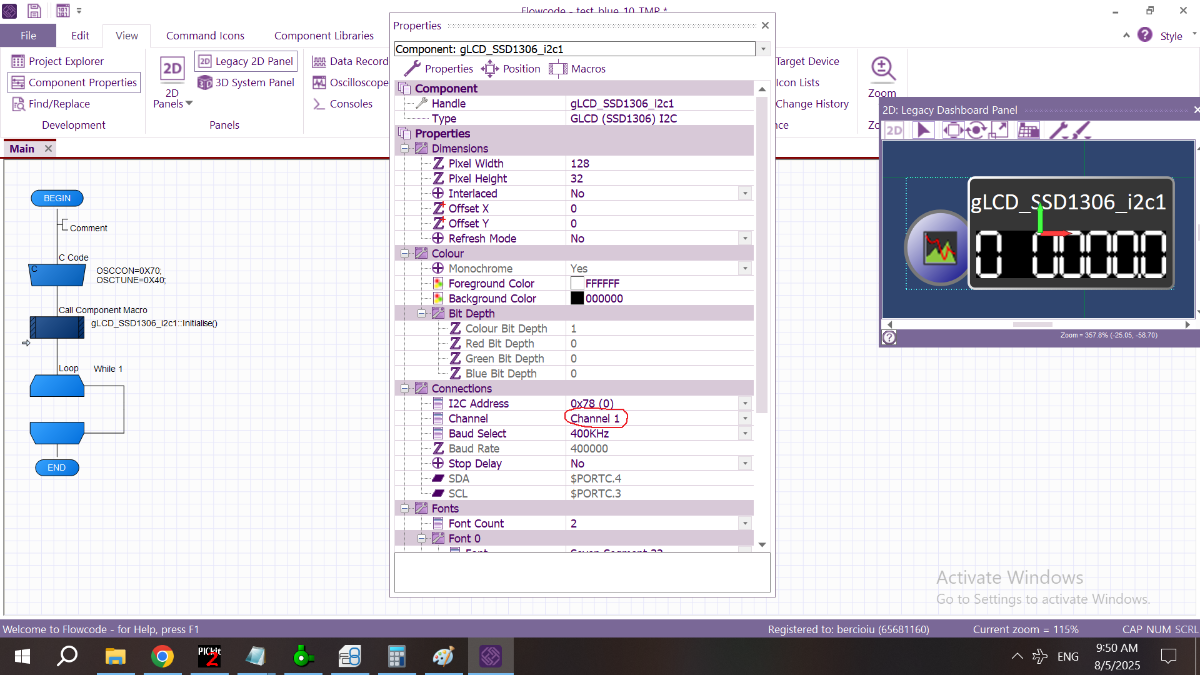Click the Foreground Color swatch
The width and height of the screenshot is (1200, 675).
pos(577,283)
